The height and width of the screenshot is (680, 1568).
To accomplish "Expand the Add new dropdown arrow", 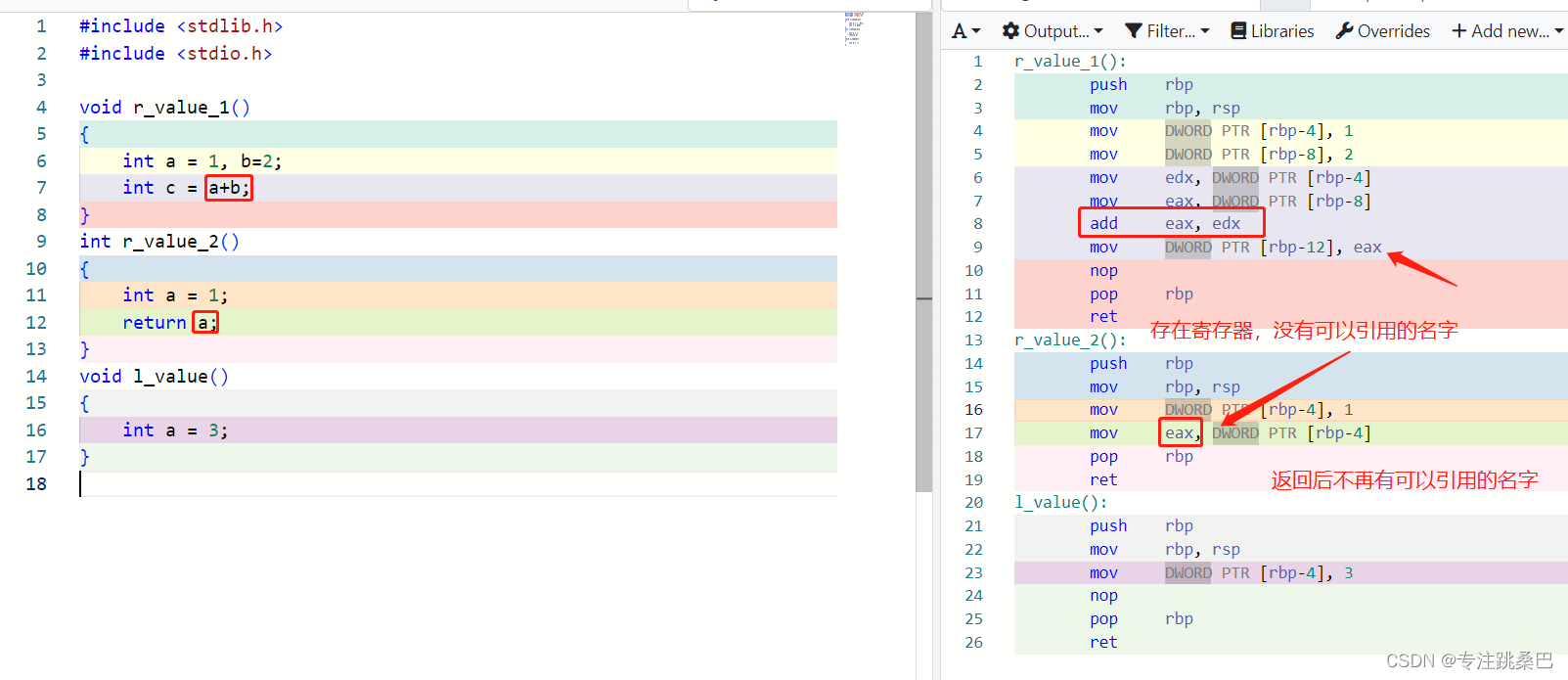I will pos(1559,31).
